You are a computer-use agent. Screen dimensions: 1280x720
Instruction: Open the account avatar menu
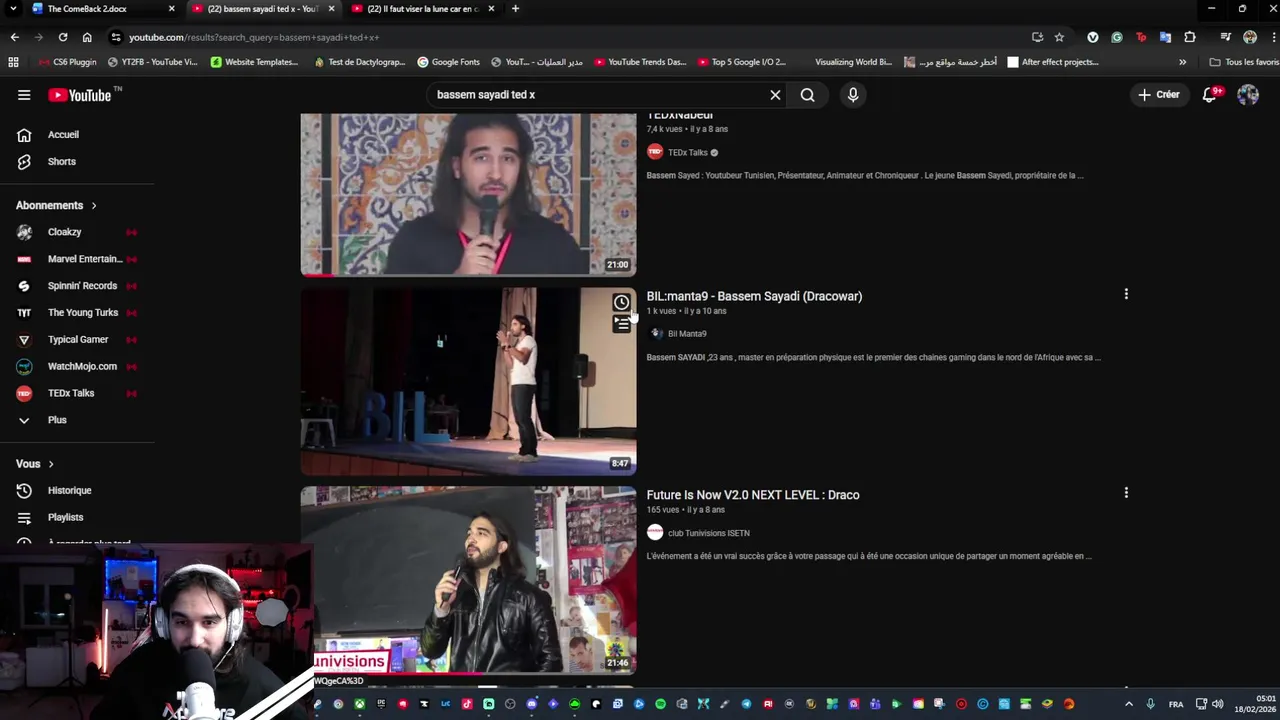tap(1248, 95)
